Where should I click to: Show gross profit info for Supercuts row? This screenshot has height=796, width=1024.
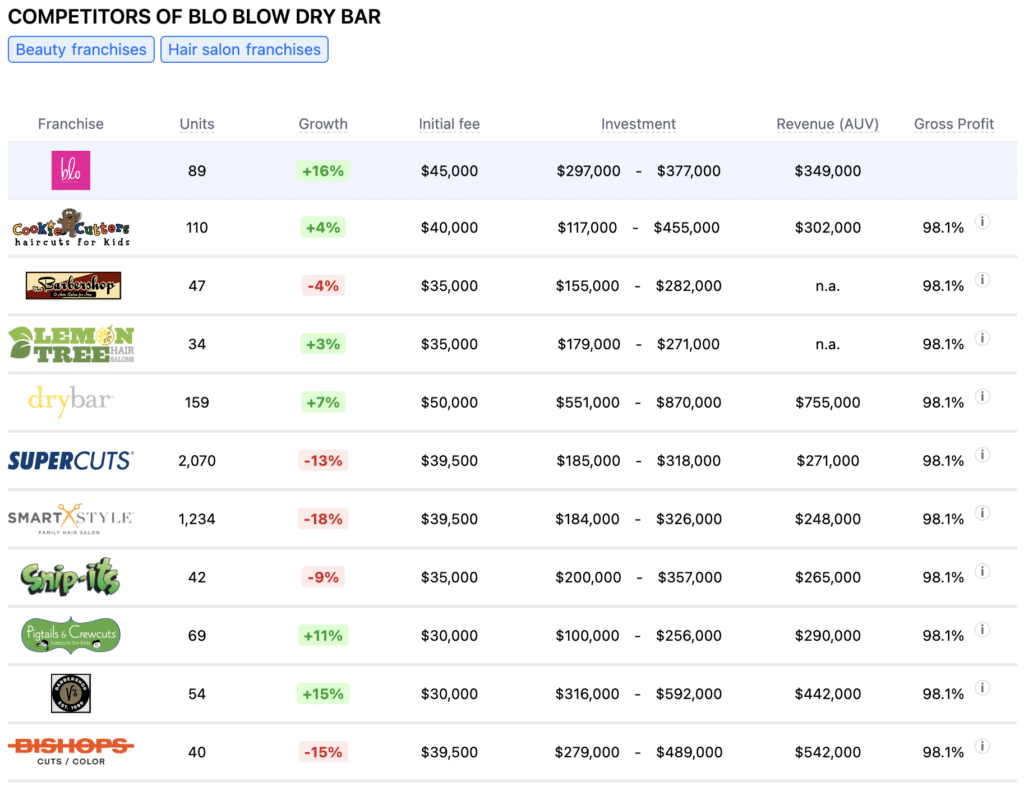point(982,454)
